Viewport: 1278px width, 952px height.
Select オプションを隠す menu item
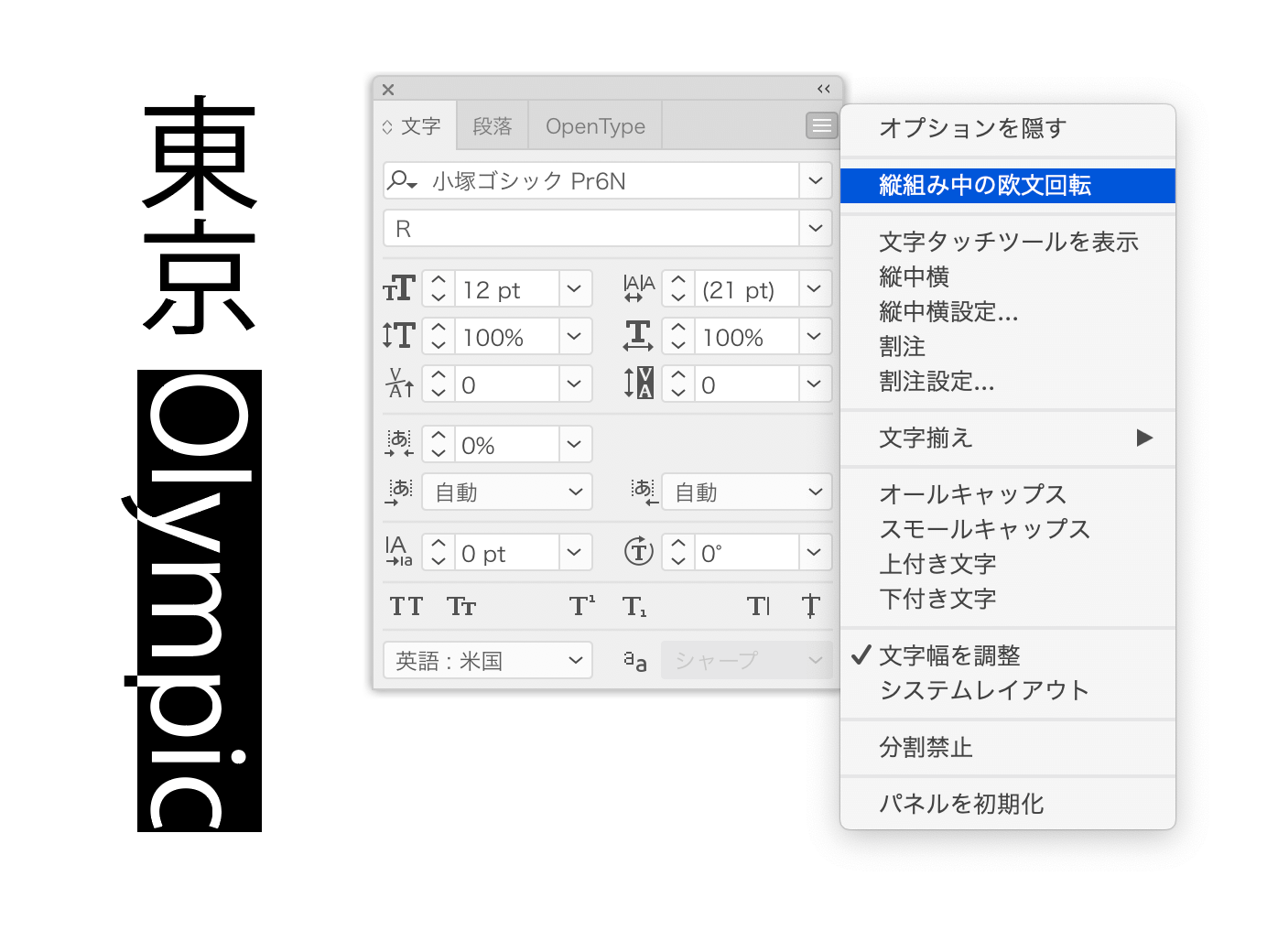click(x=1008, y=128)
